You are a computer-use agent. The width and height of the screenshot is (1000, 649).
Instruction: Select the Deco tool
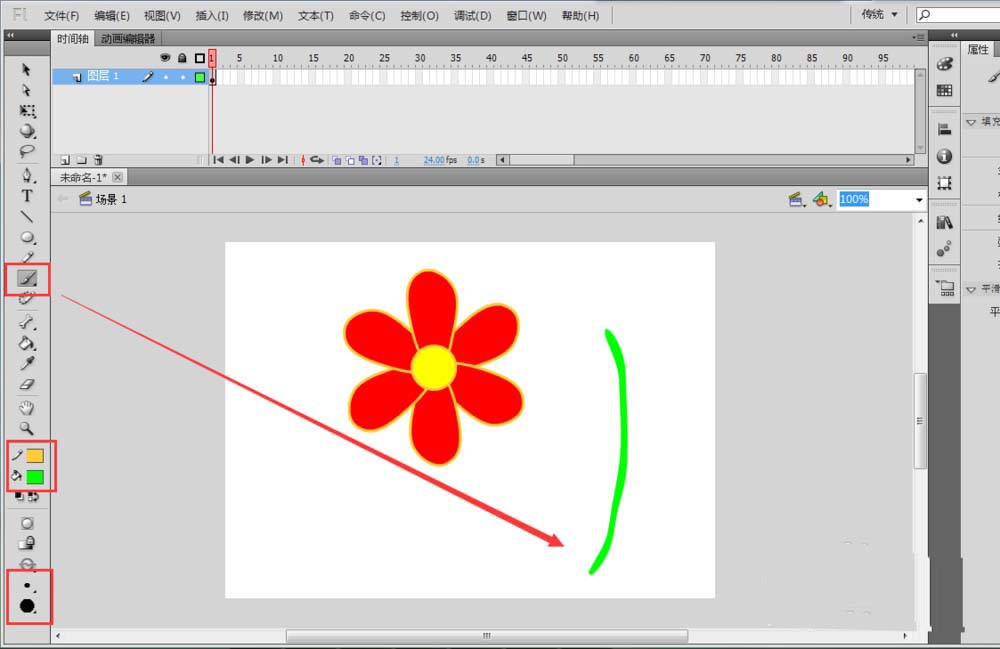pyautogui.click(x=27, y=298)
